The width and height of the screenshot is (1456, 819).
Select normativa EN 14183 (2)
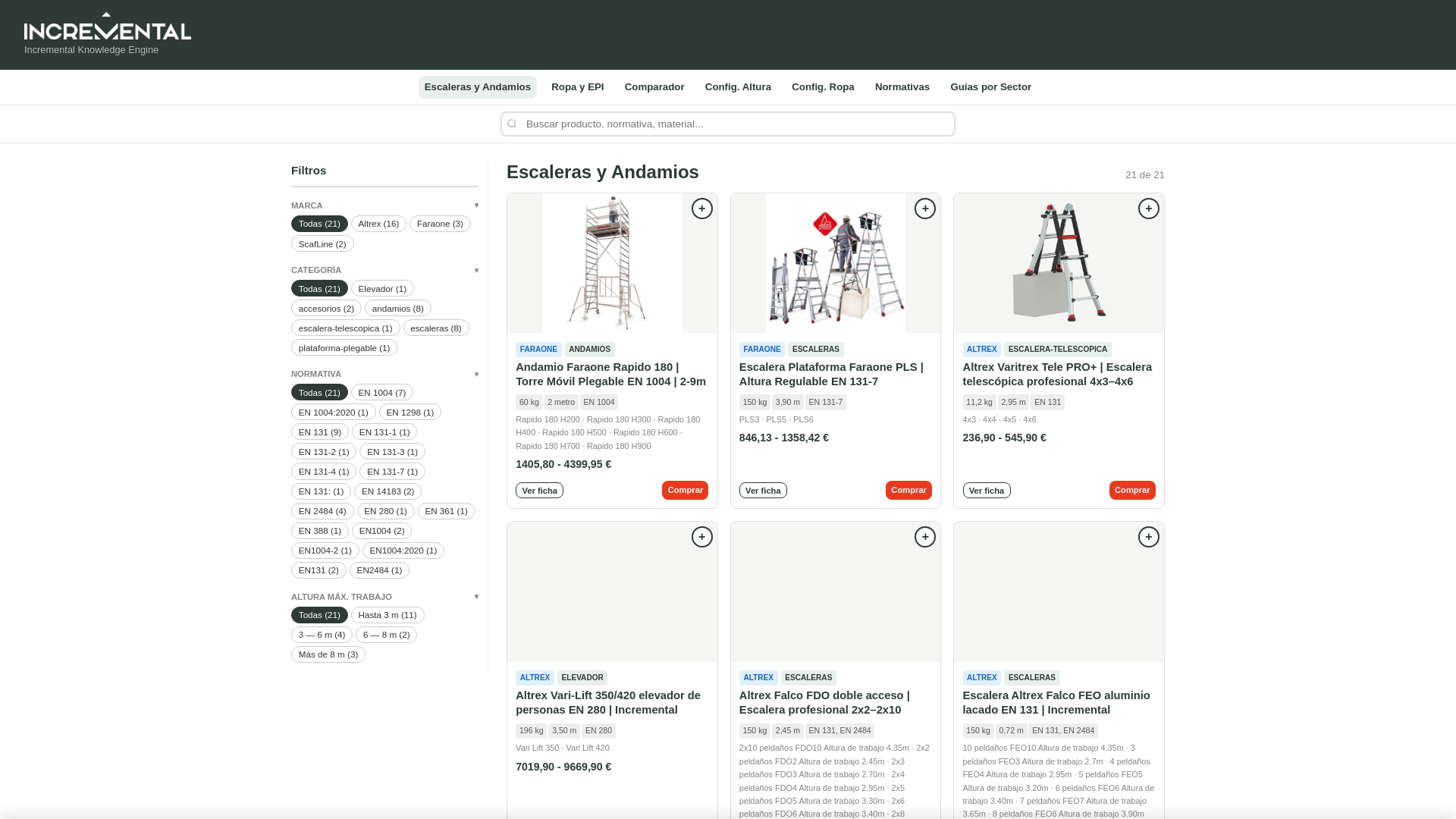click(x=388, y=491)
